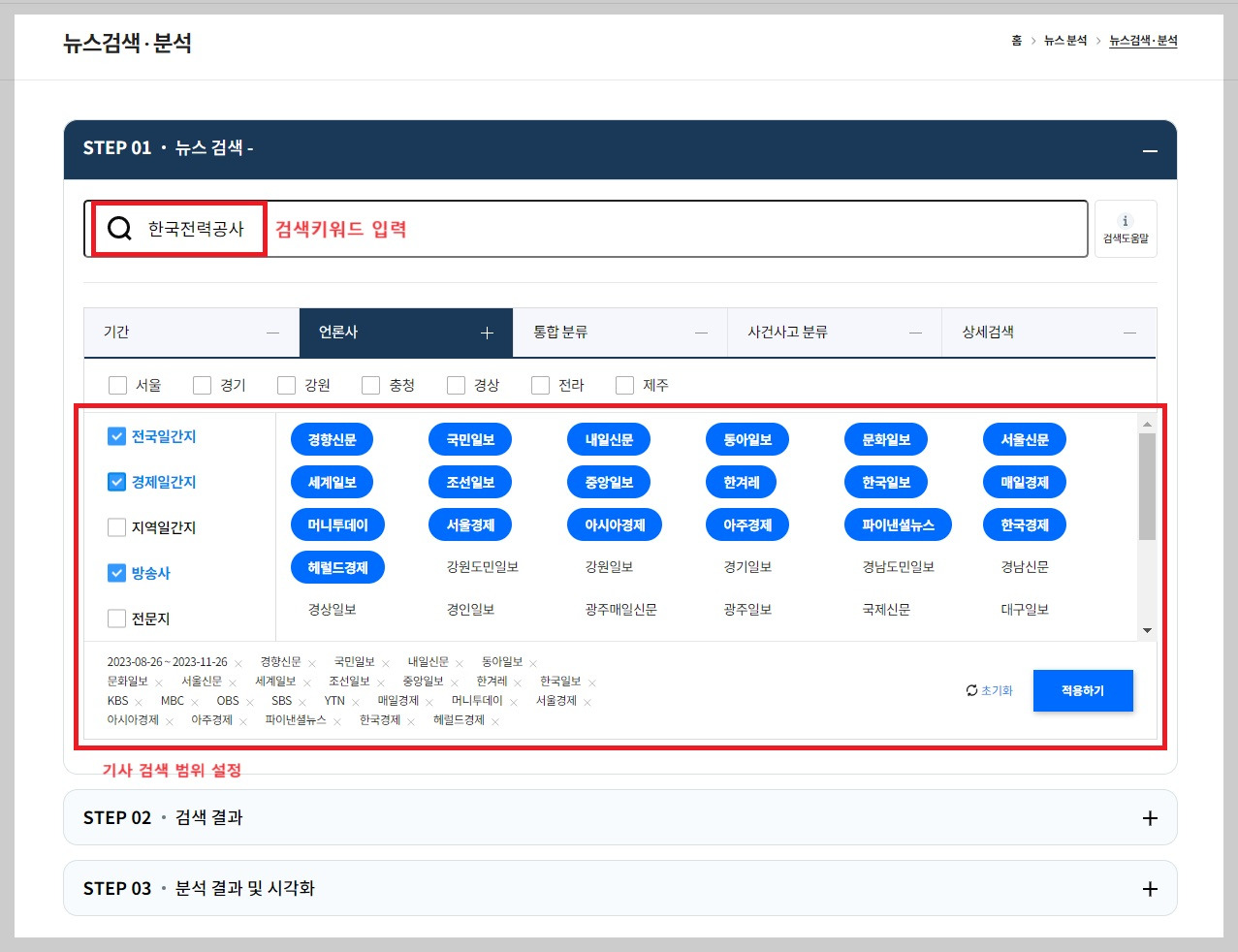Check the 경기 region checkbox
The image size is (1238, 952).
203,386
